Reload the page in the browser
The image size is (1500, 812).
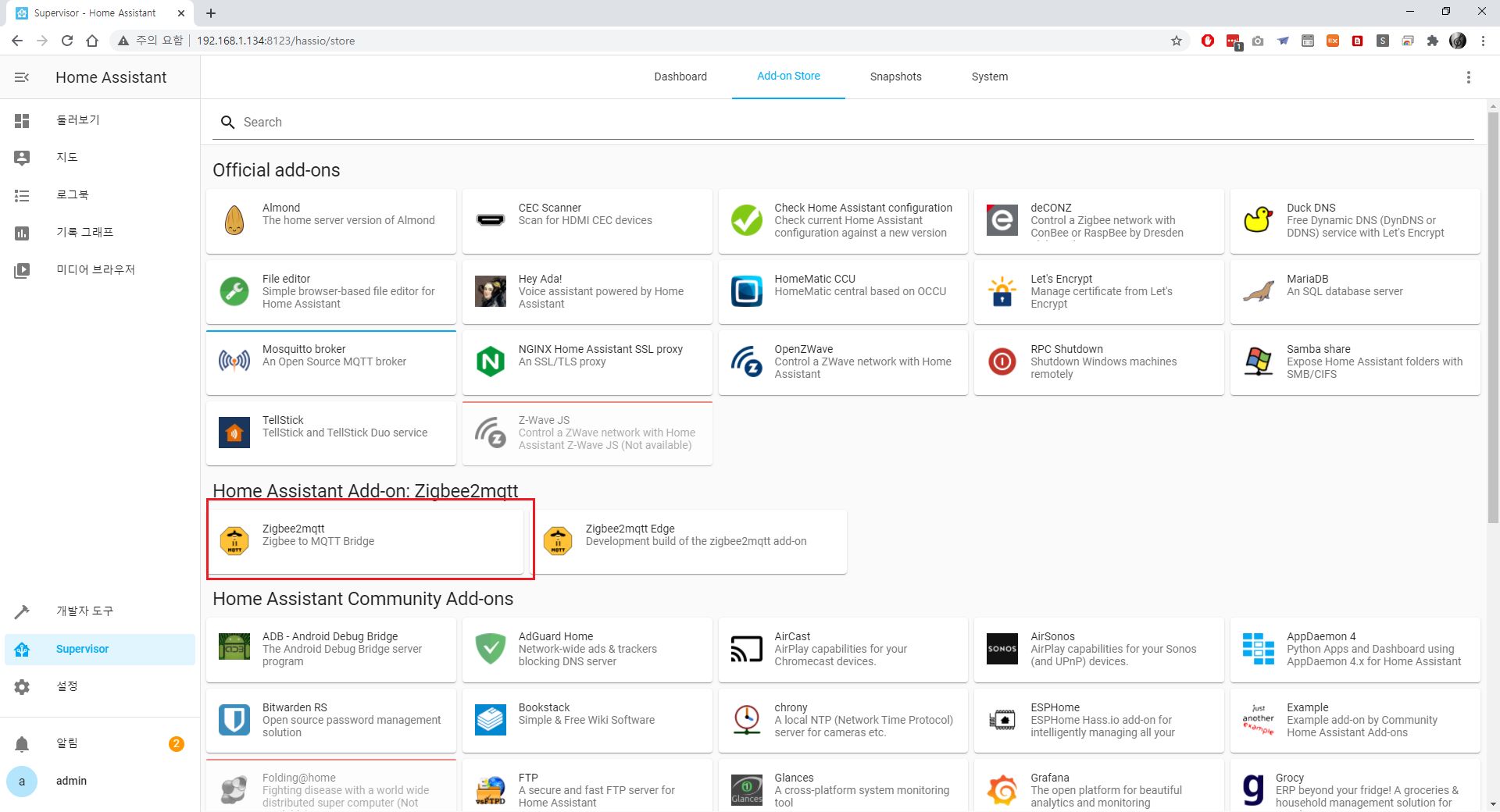(x=67, y=41)
